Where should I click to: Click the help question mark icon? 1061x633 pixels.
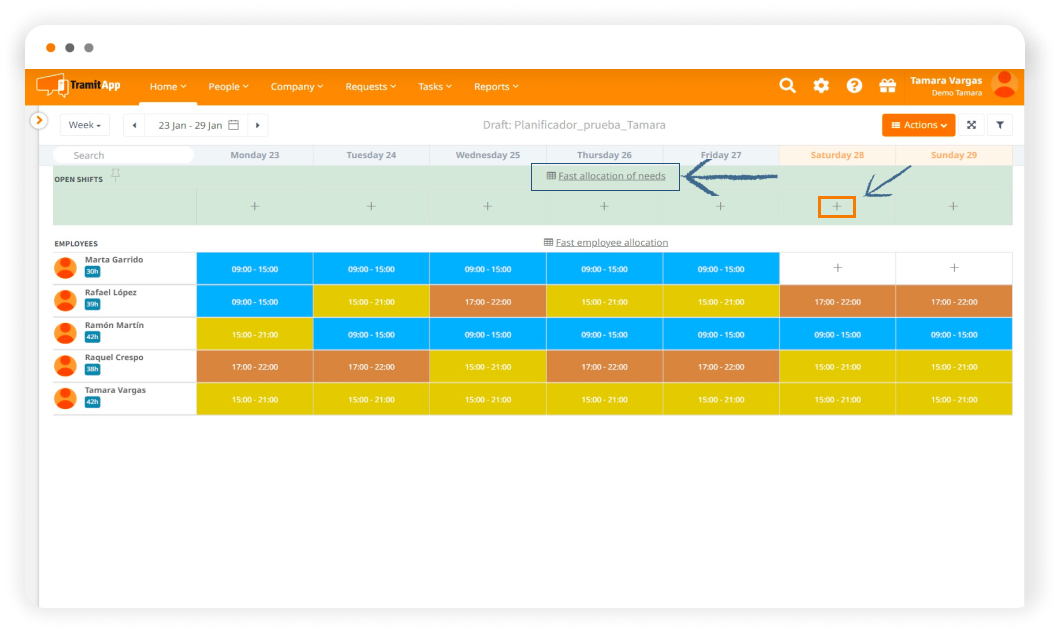tap(854, 86)
